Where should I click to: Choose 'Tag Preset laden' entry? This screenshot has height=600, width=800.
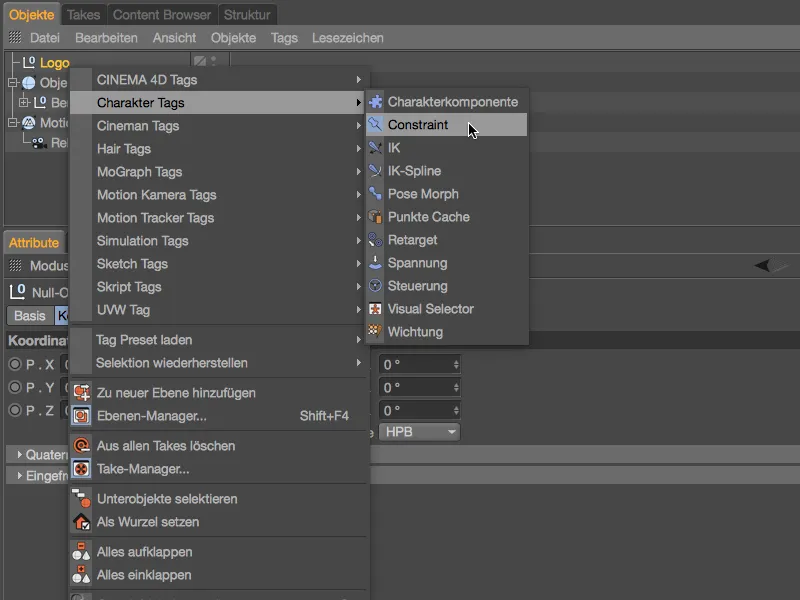(x=218, y=339)
